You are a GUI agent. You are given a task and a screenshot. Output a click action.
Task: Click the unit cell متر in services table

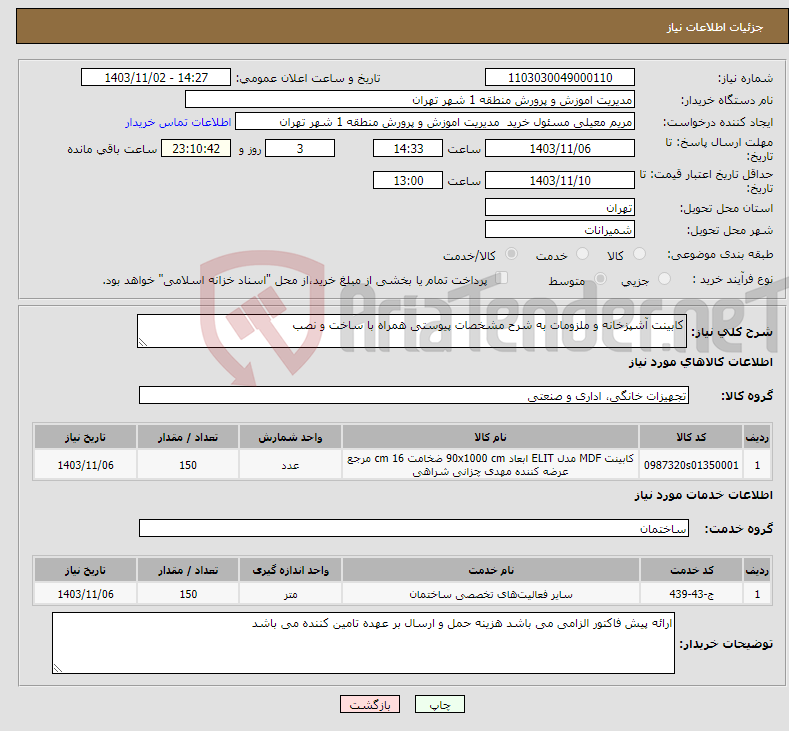click(x=290, y=594)
